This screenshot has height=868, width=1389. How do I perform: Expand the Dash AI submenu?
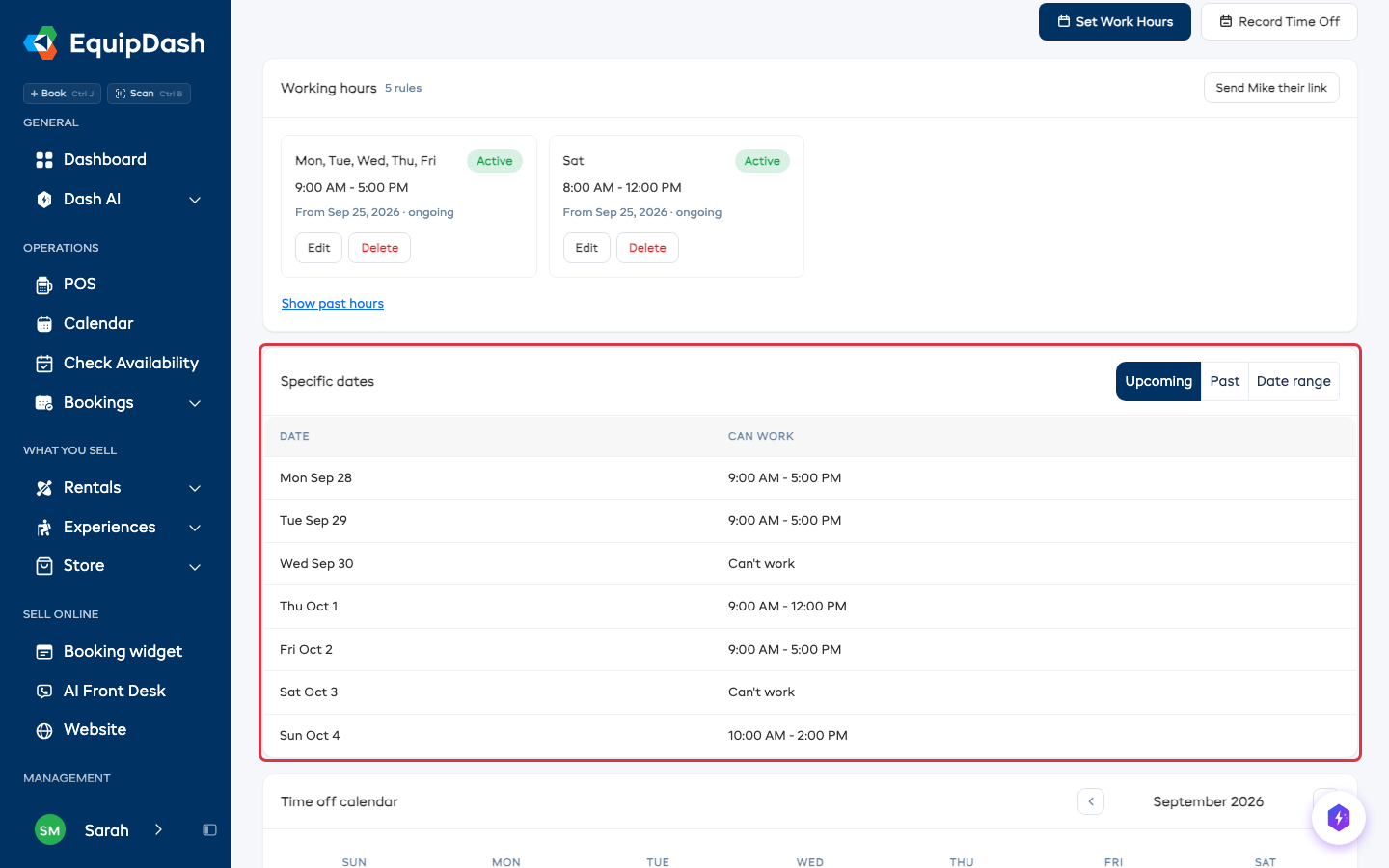pyautogui.click(x=195, y=200)
